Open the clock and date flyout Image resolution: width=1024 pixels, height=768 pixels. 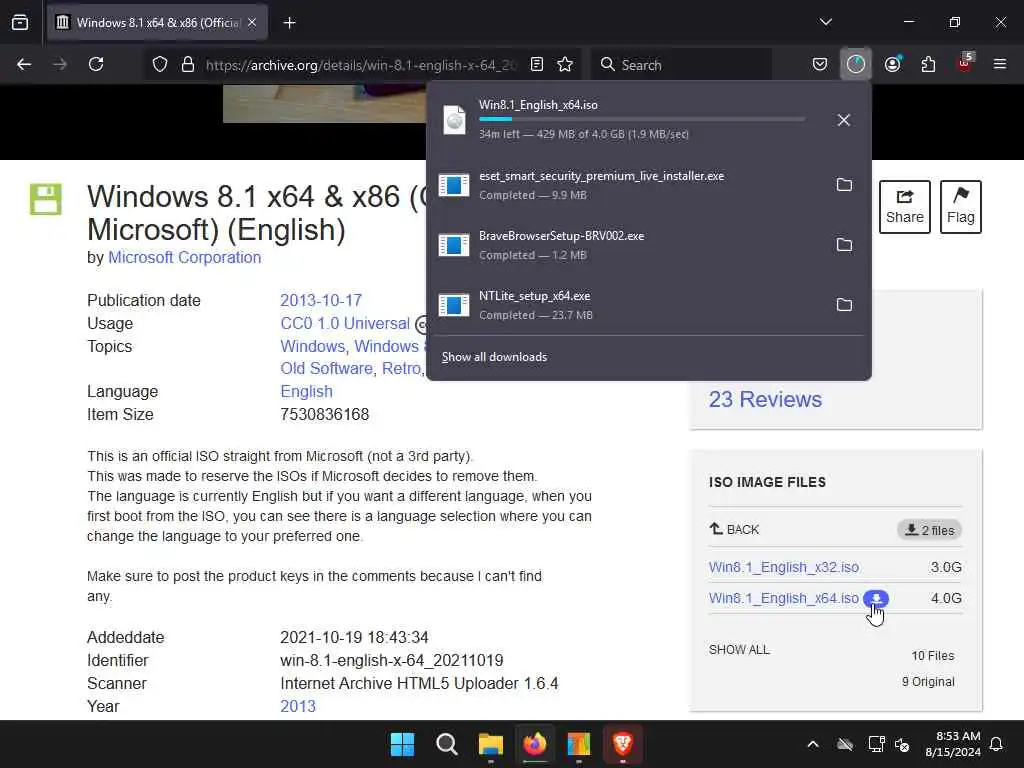pos(953,744)
